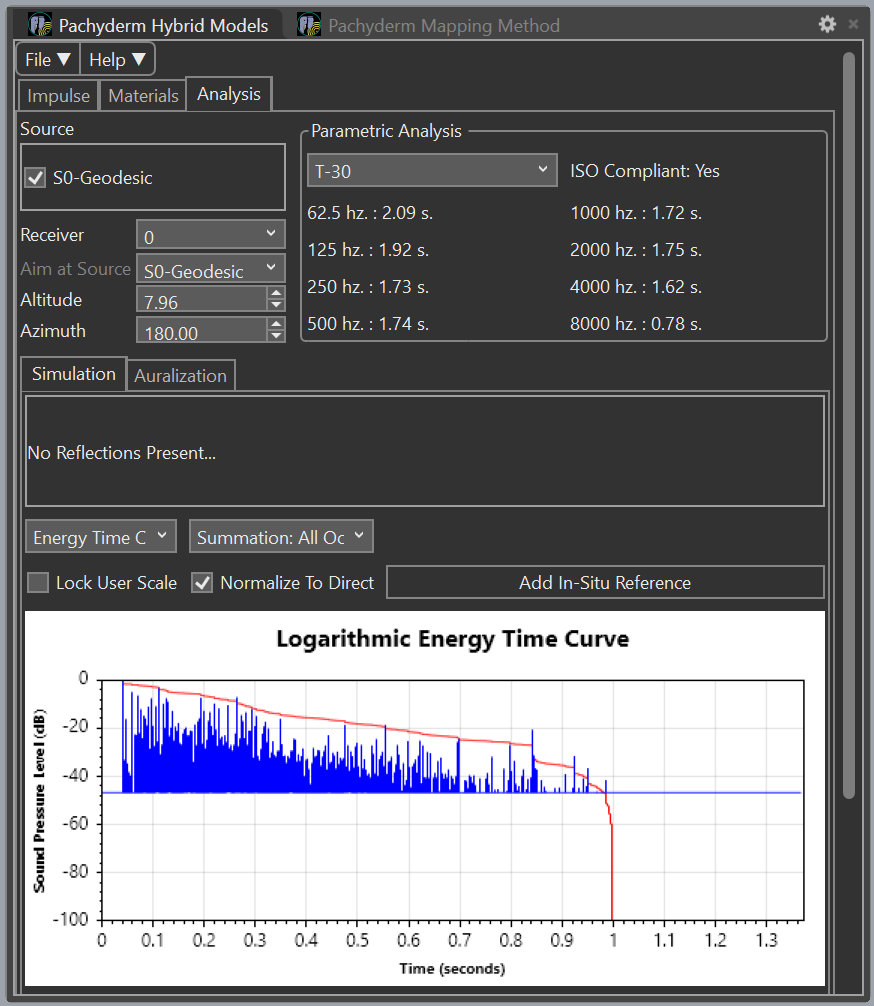
Task: Expand the Receiver dropdown
Action: click(210, 236)
